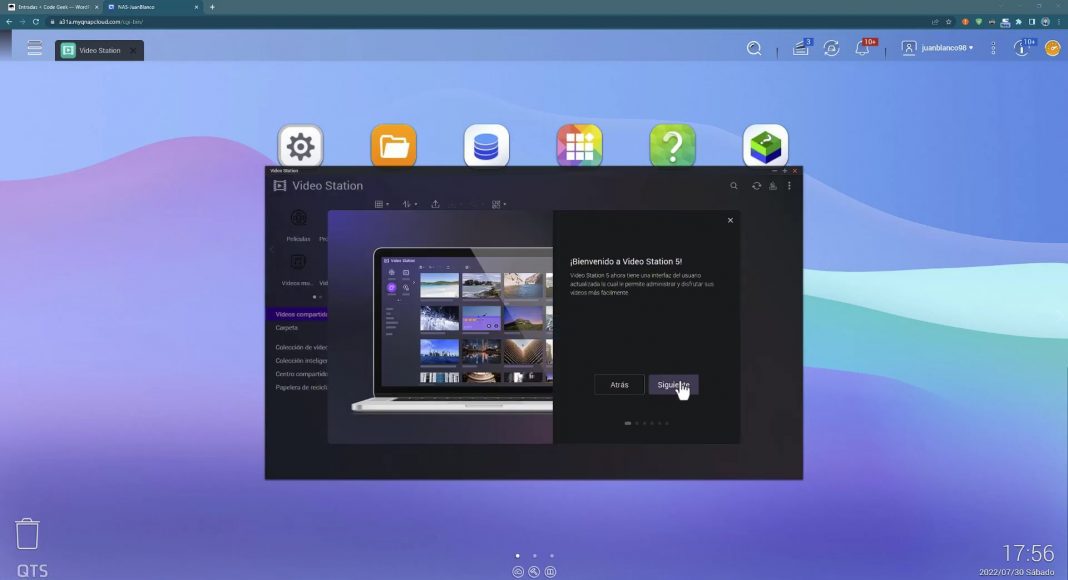Open the green Help Center question icon
The height and width of the screenshot is (580, 1068).
click(672, 147)
